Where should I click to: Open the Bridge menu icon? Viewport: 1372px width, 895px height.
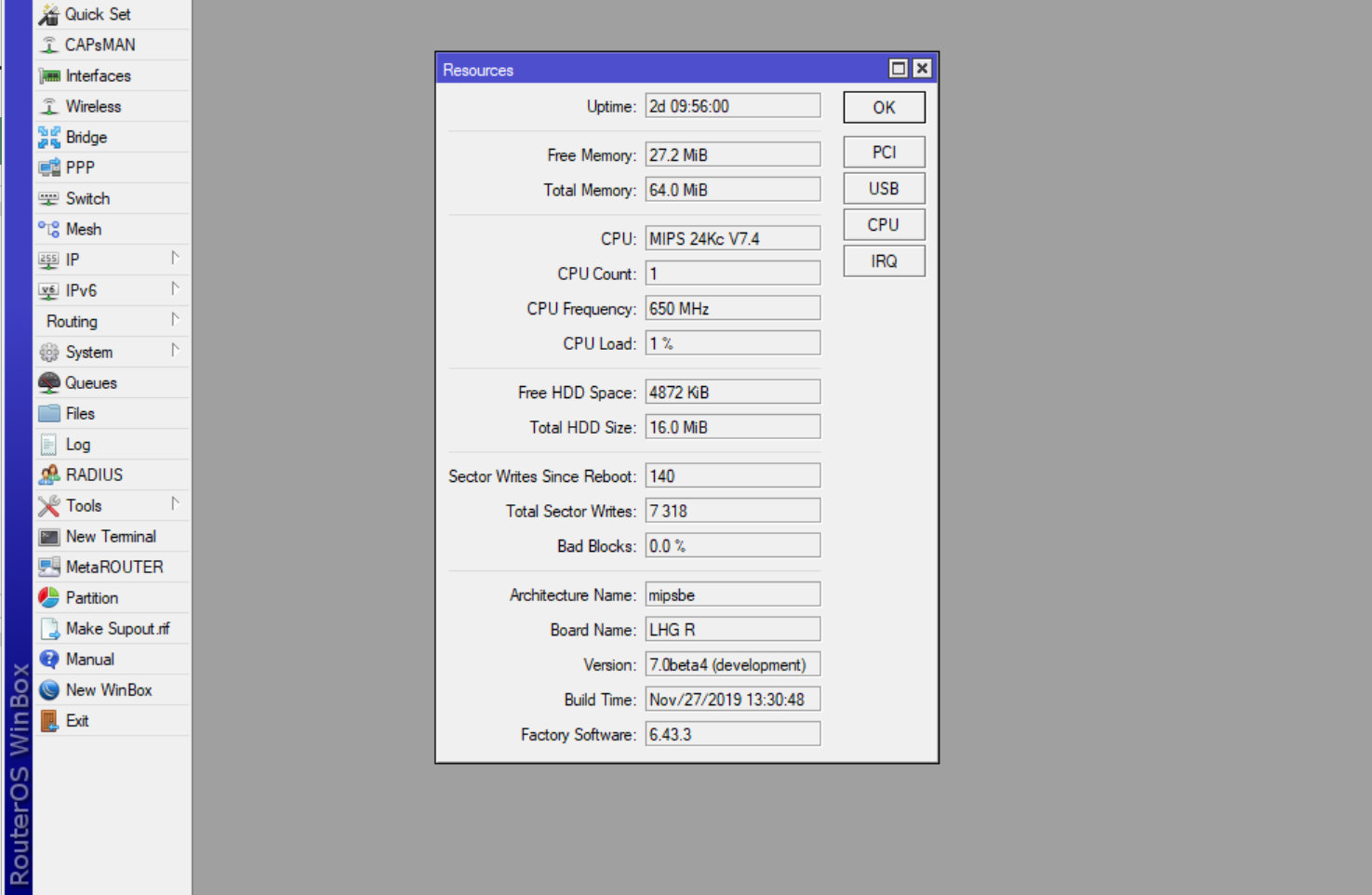click(x=48, y=137)
